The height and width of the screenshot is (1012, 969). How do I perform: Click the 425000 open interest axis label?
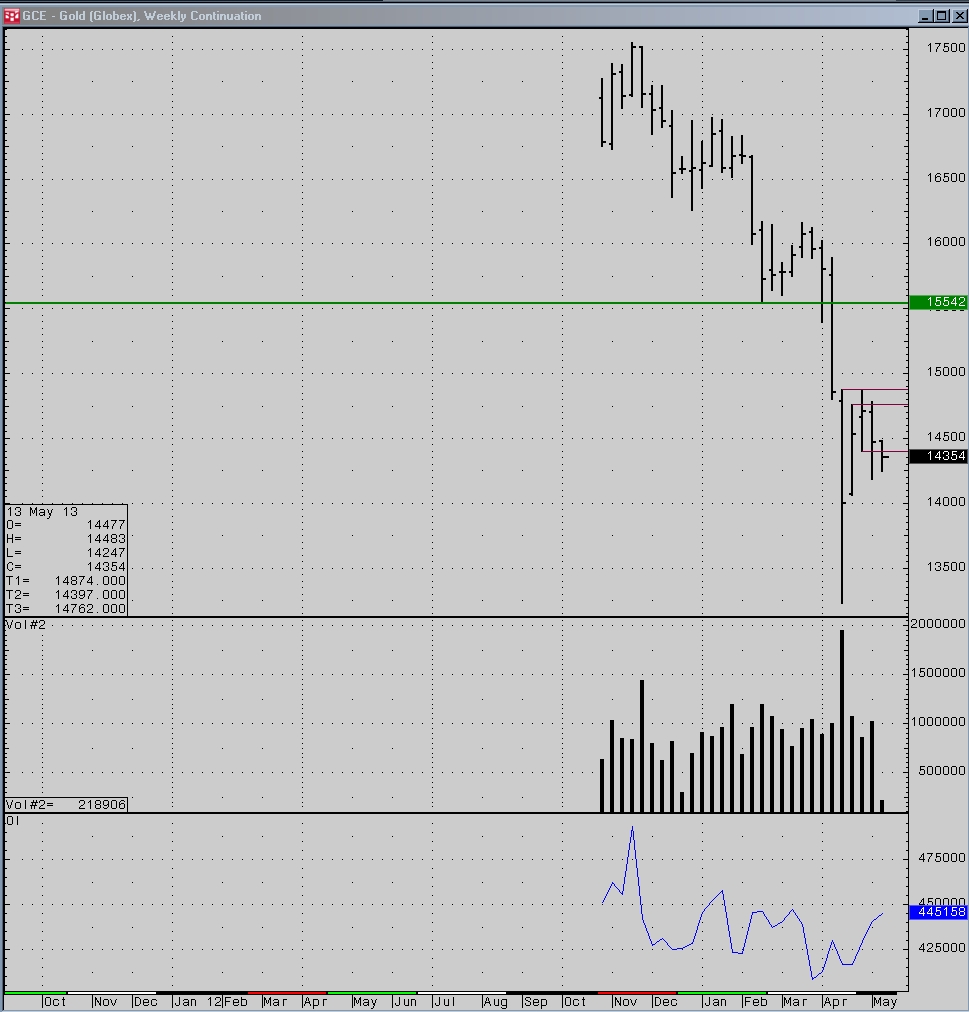click(x=942, y=947)
